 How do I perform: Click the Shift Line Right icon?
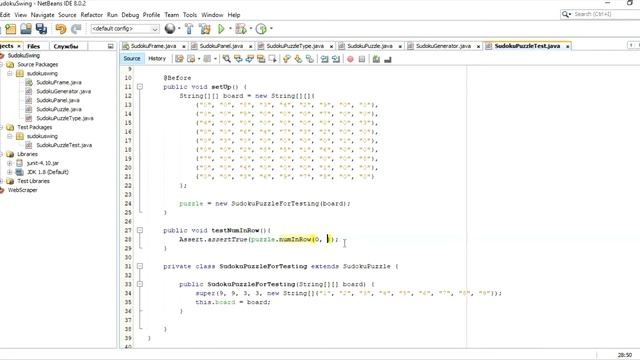pos(336,59)
